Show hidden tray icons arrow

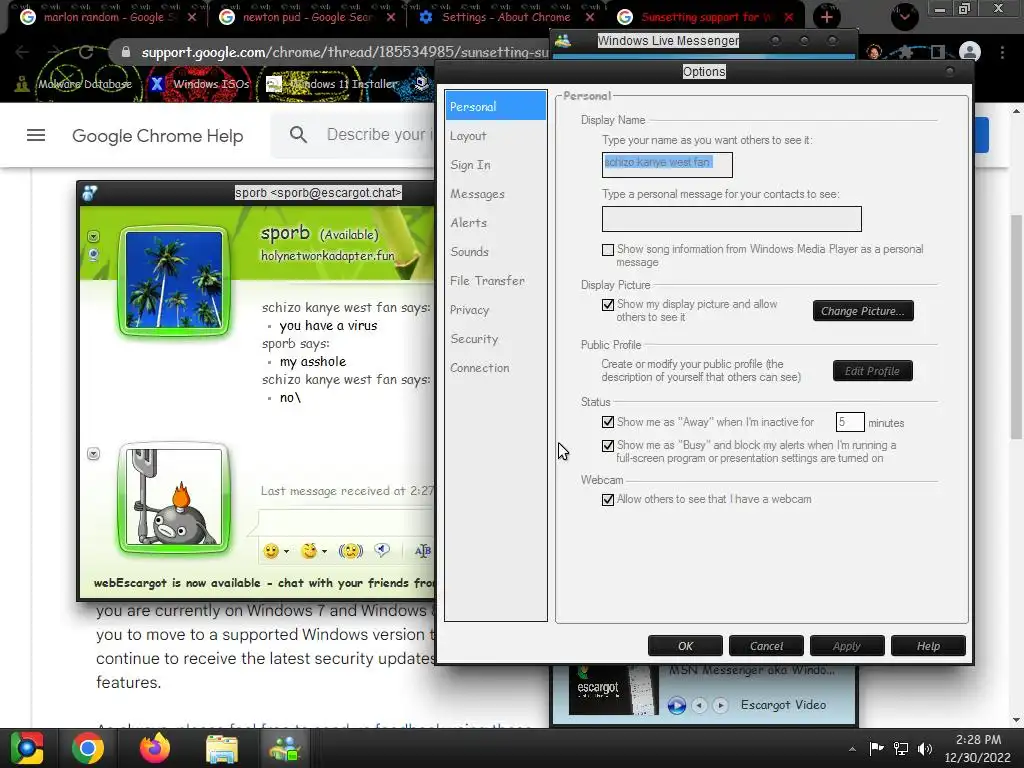(x=852, y=748)
